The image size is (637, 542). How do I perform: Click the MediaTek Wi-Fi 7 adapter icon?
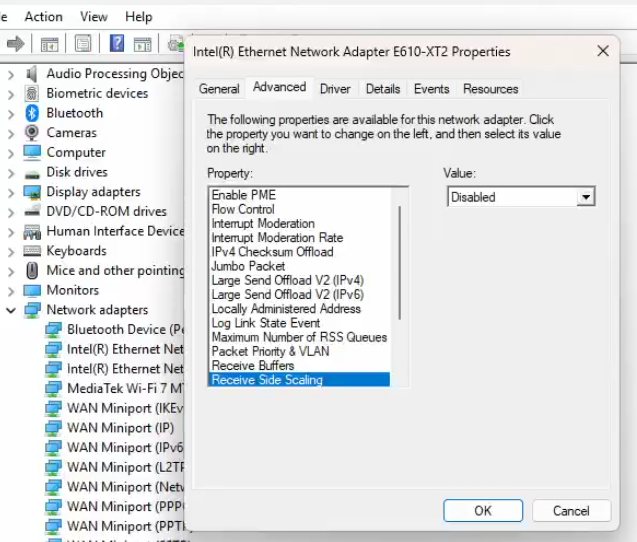(53, 388)
